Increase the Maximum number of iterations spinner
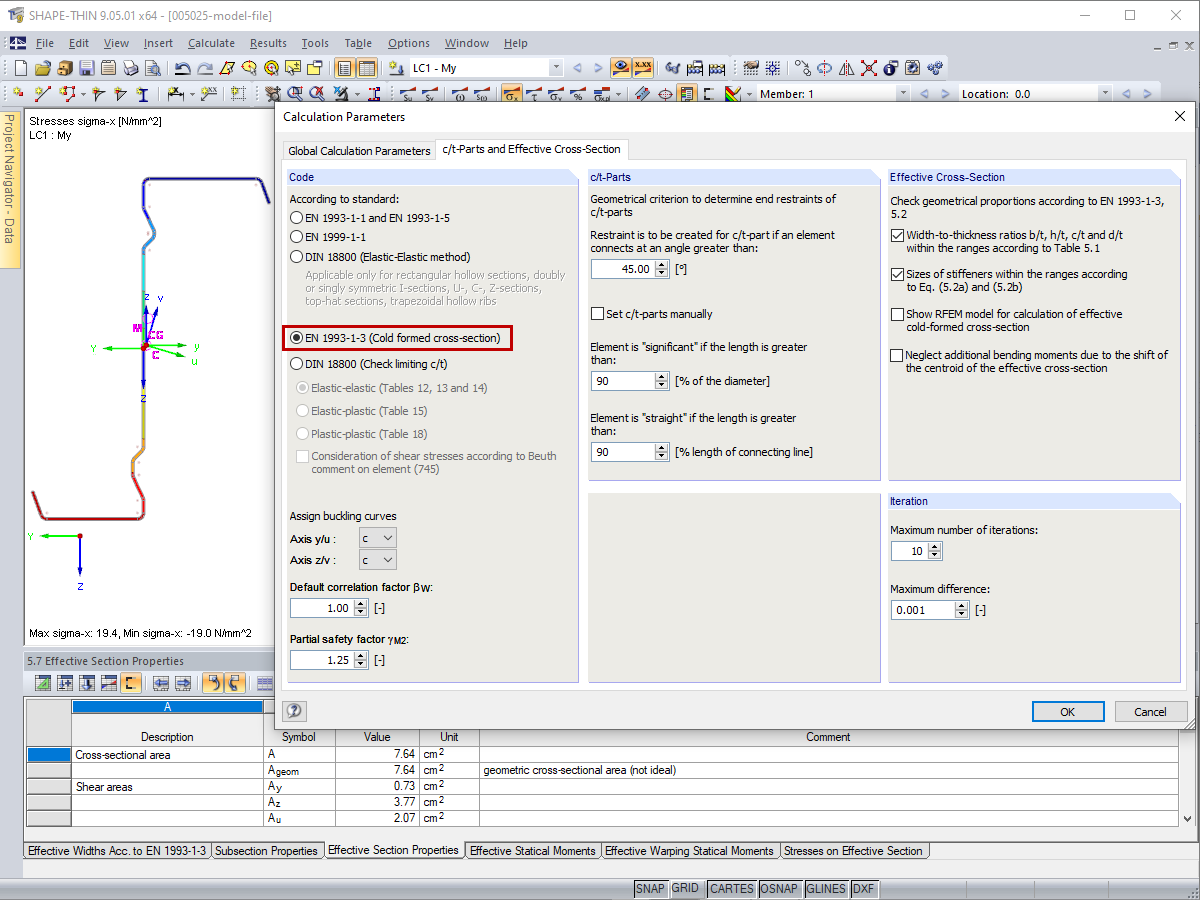1200x900 pixels. click(935, 548)
